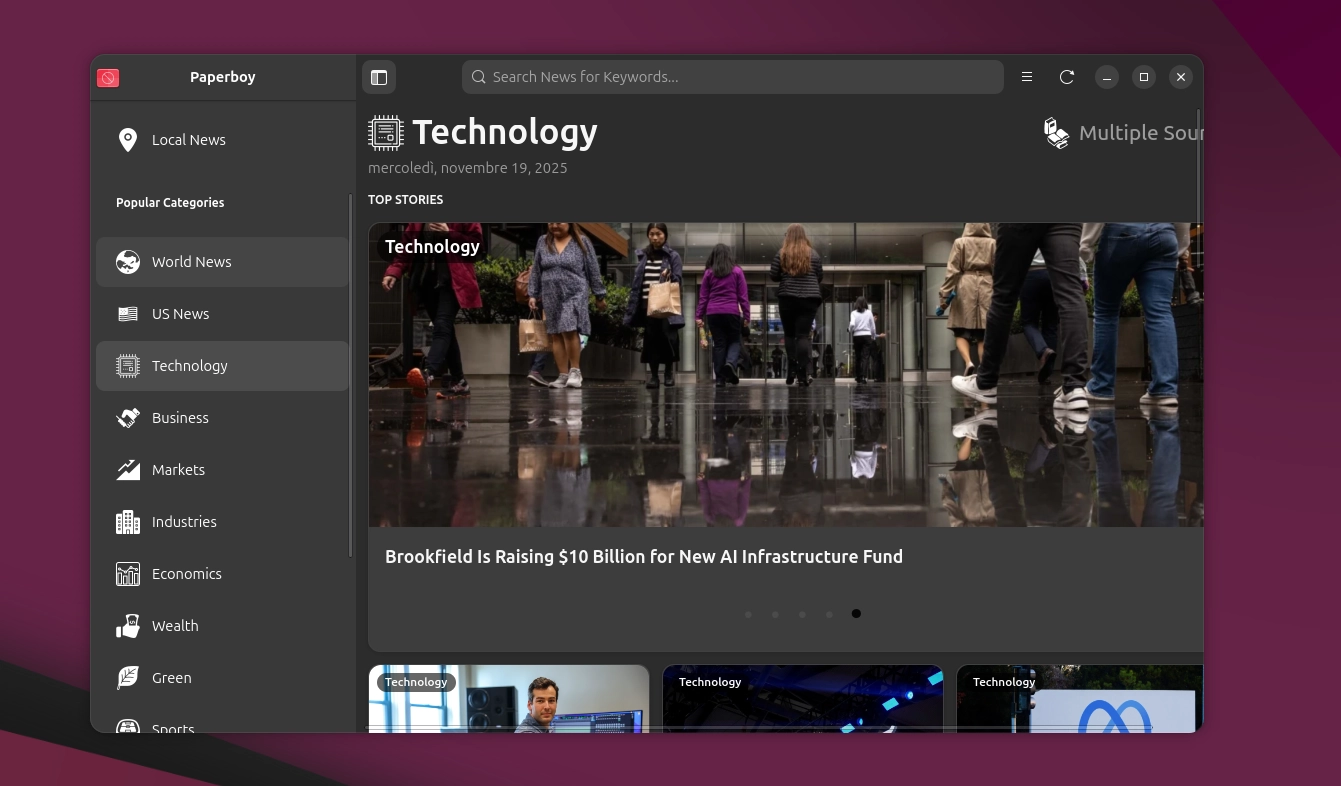Viewport: 1341px width, 786px height.
Task: Select the third carousel dot
Action: coord(802,614)
